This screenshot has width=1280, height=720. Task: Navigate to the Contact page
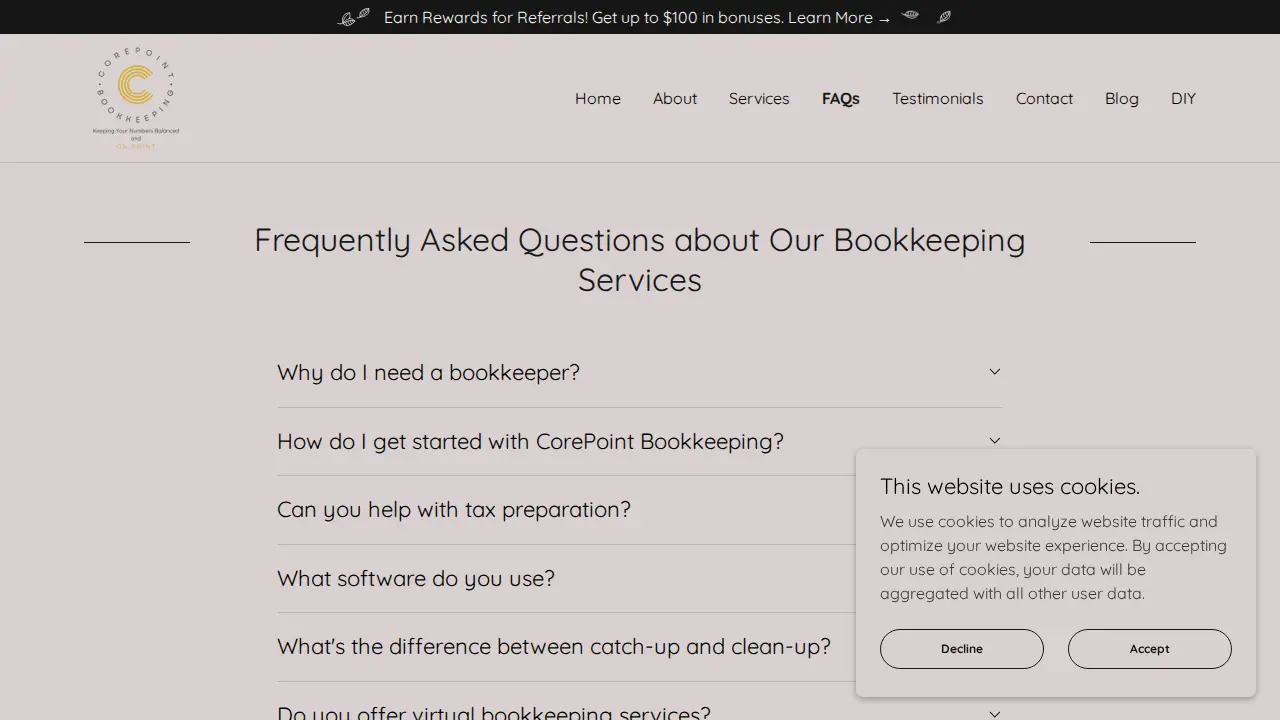click(1044, 98)
